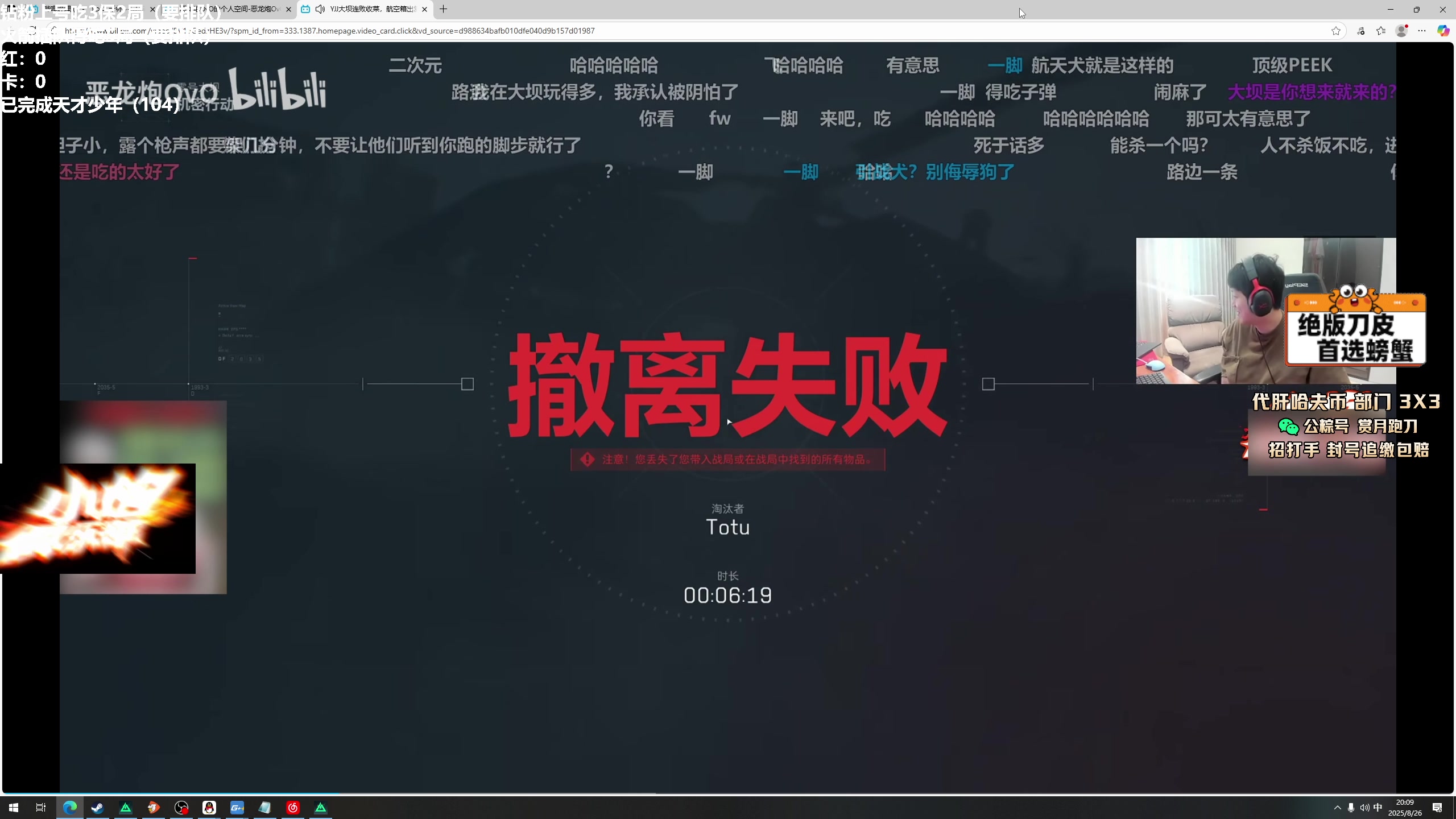Open Edge Settings and more menu
This screenshot has width=1456, height=819.
click(x=1422, y=31)
